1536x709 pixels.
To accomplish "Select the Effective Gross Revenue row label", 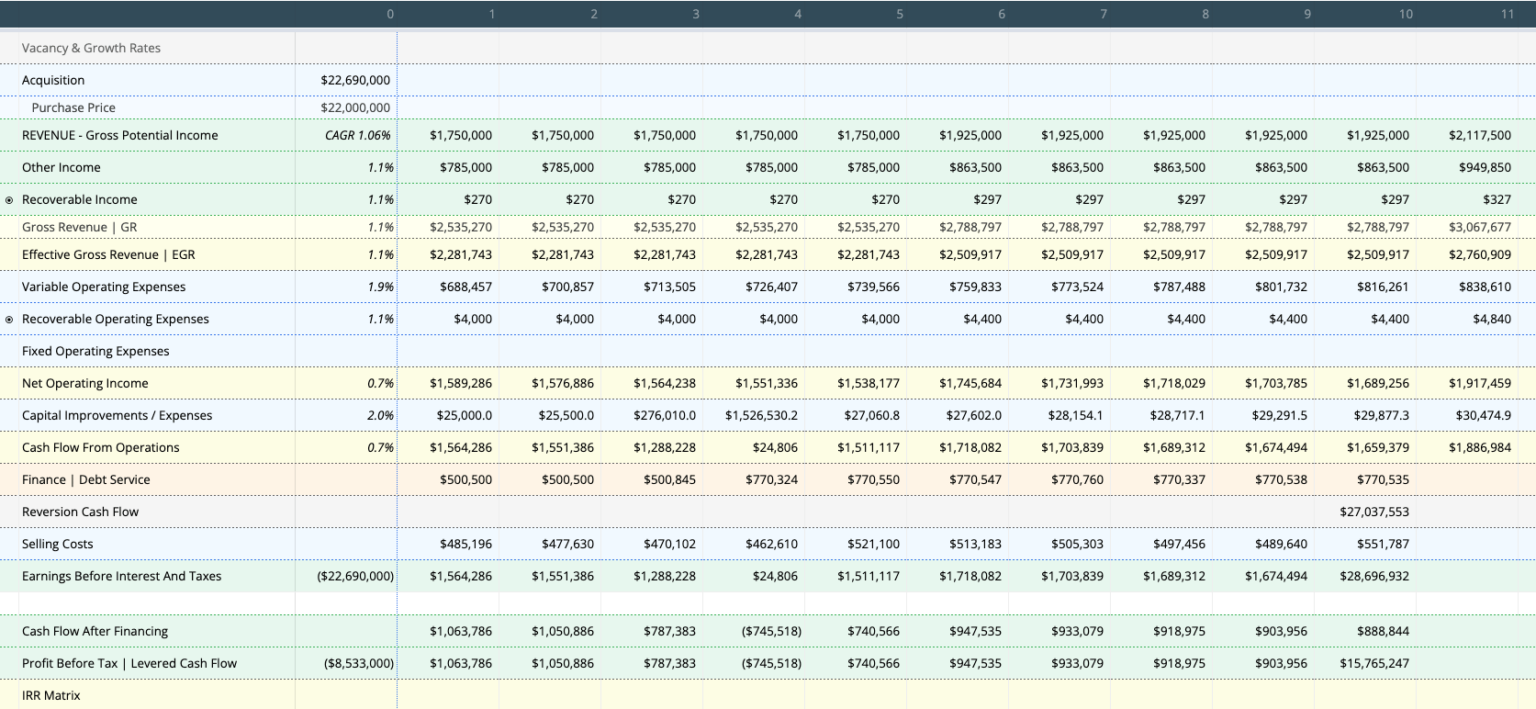I will click(111, 255).
